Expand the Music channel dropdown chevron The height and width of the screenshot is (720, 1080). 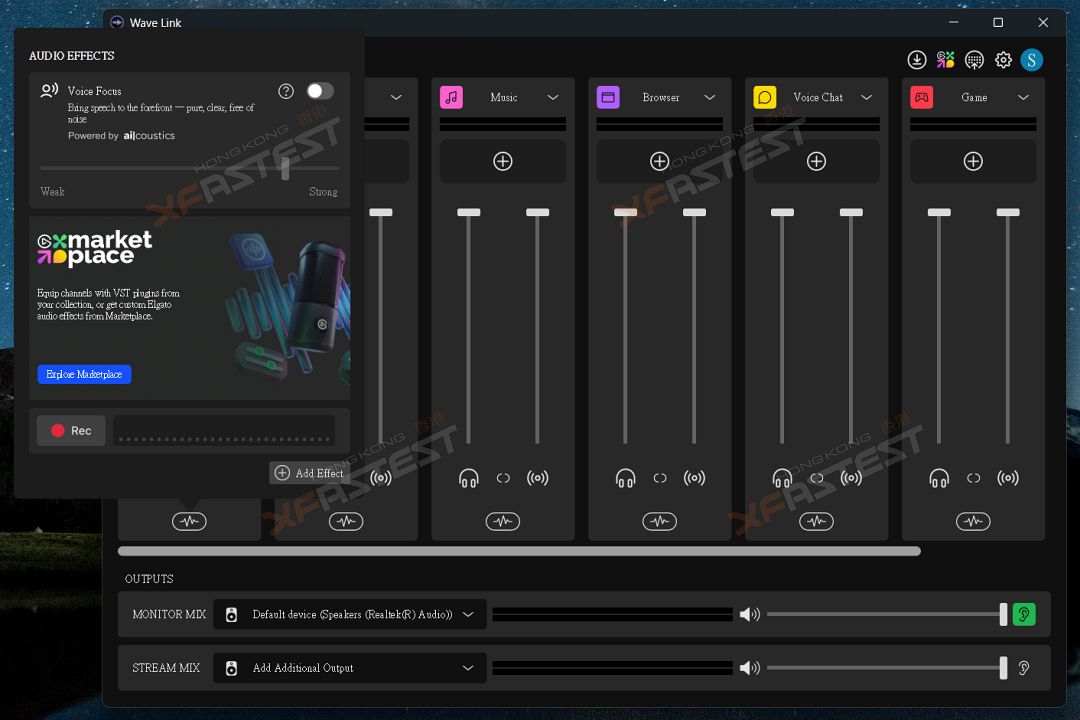coord(552,97)
